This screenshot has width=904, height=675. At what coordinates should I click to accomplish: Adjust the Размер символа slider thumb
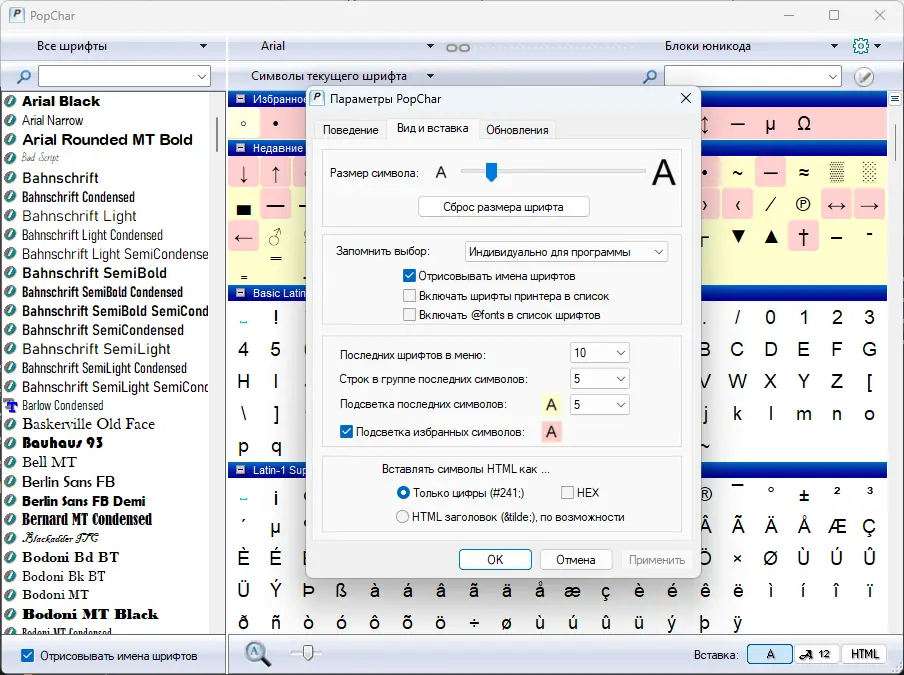pyautogui.click(x=491, y=172)
